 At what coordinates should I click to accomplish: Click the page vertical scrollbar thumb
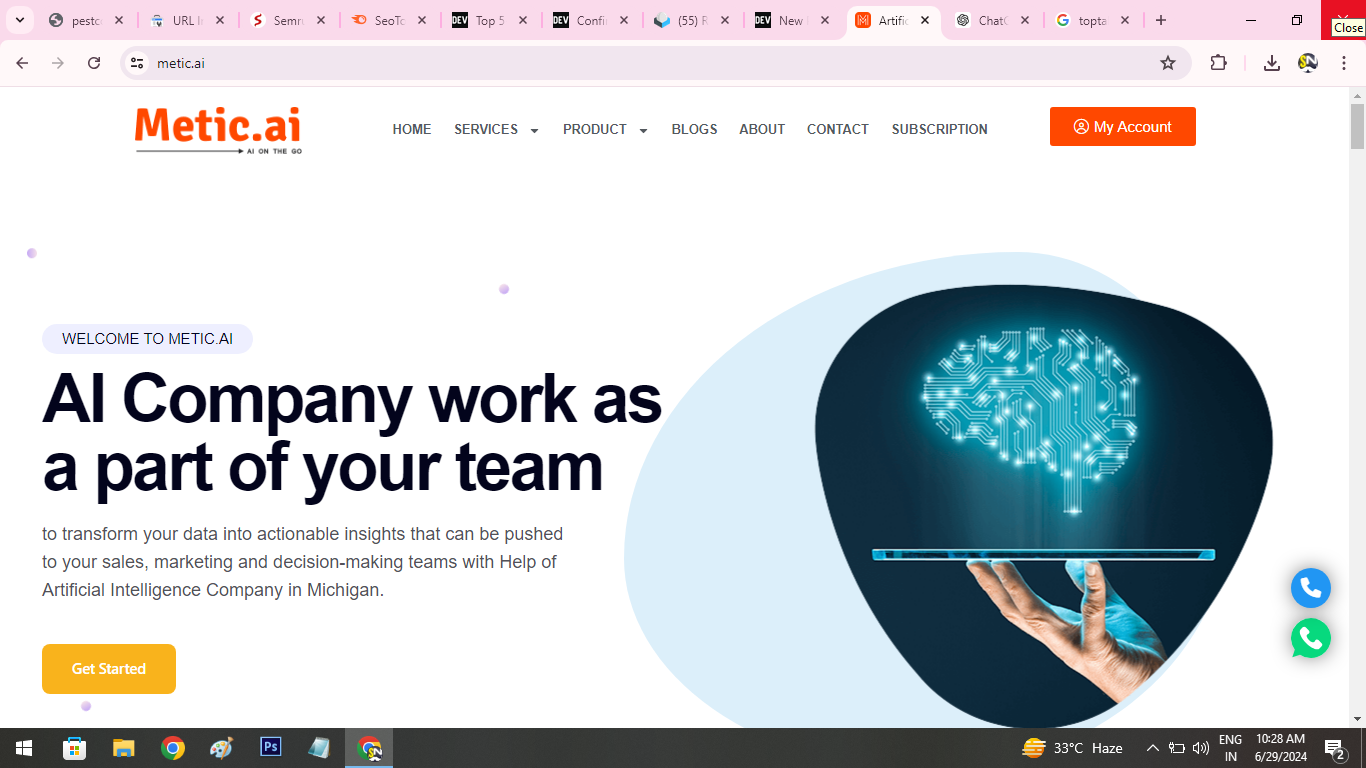coord(1357,125)
